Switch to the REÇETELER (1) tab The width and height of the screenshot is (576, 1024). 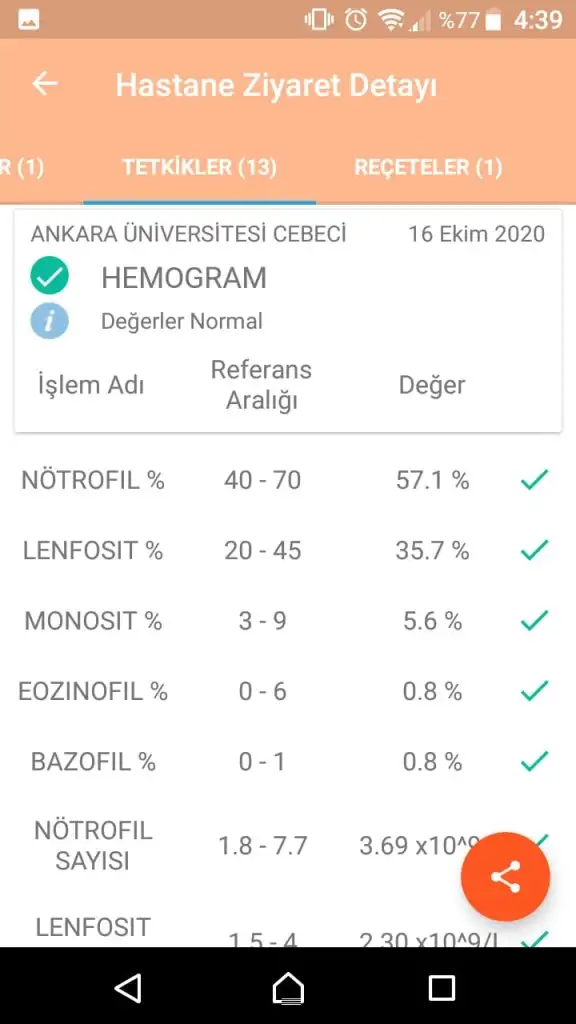tap(428, 167)
